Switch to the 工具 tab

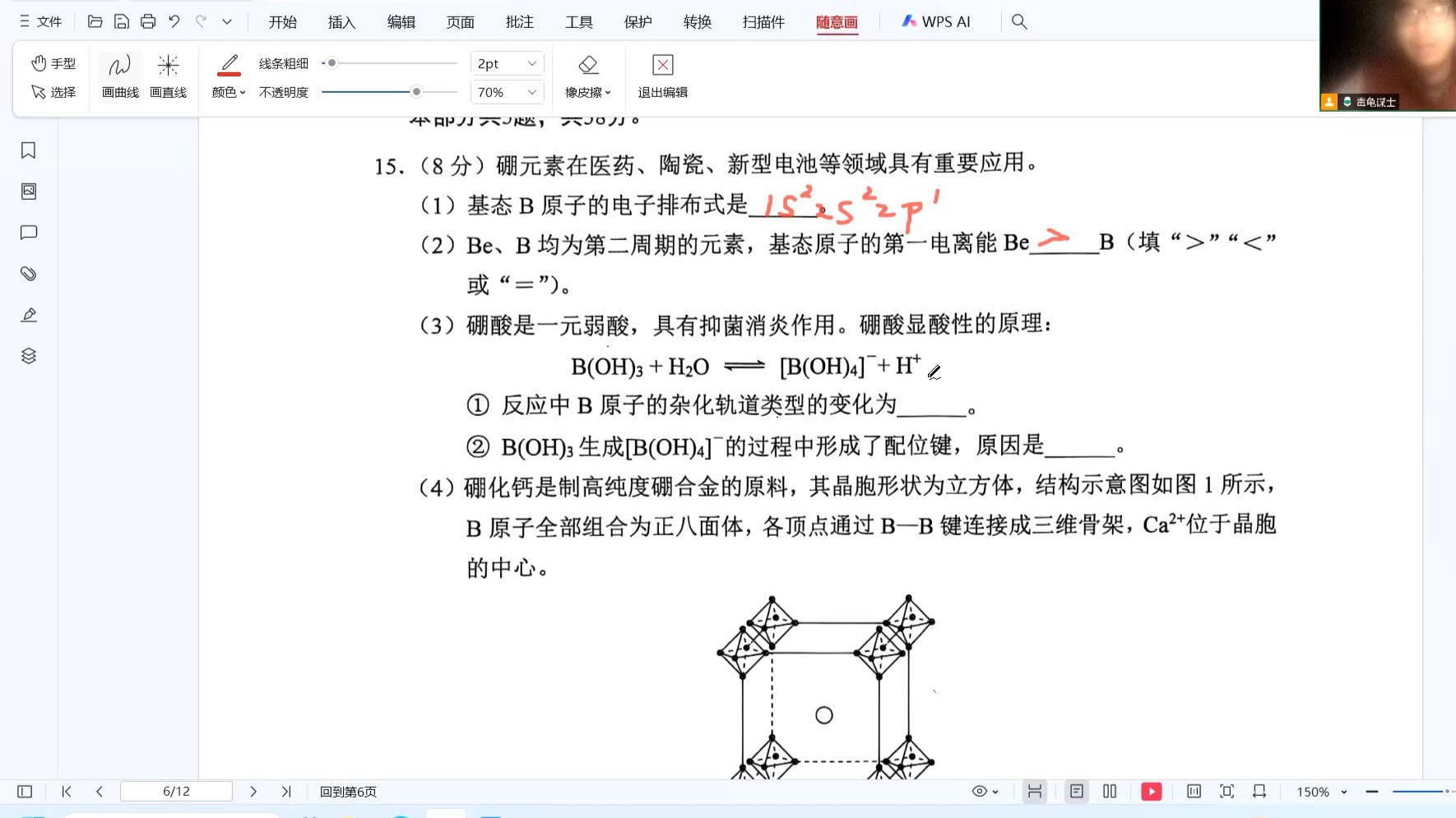(x=579, y=22)
